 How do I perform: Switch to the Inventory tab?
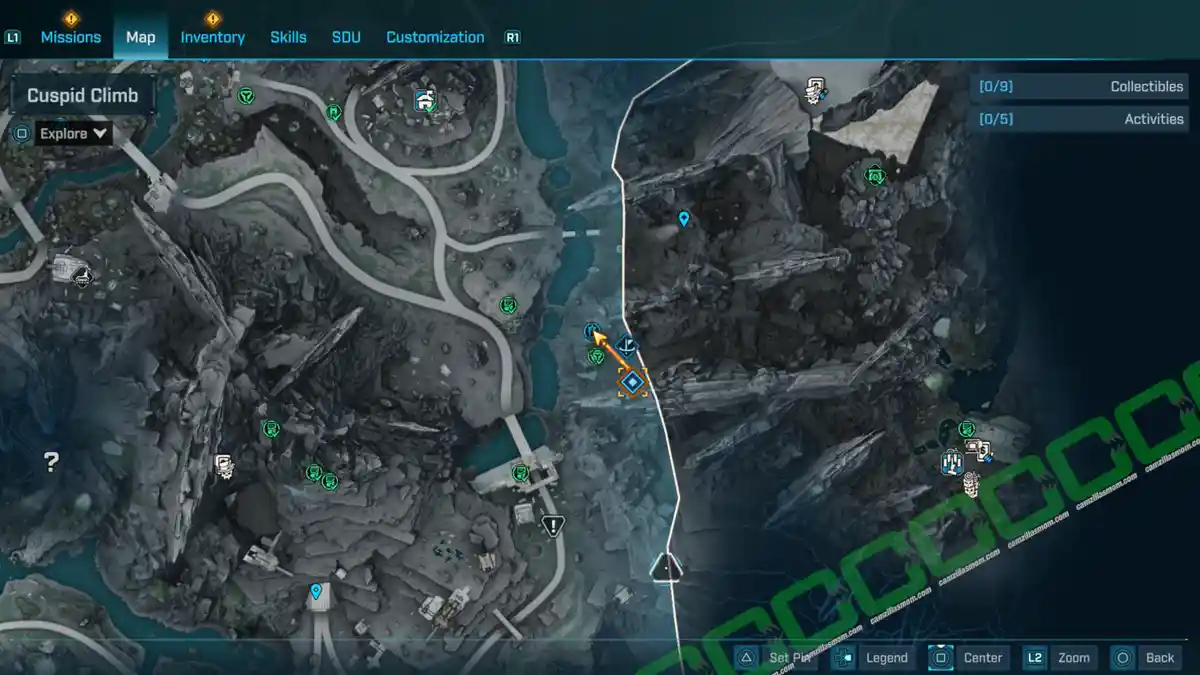[212, 37]
